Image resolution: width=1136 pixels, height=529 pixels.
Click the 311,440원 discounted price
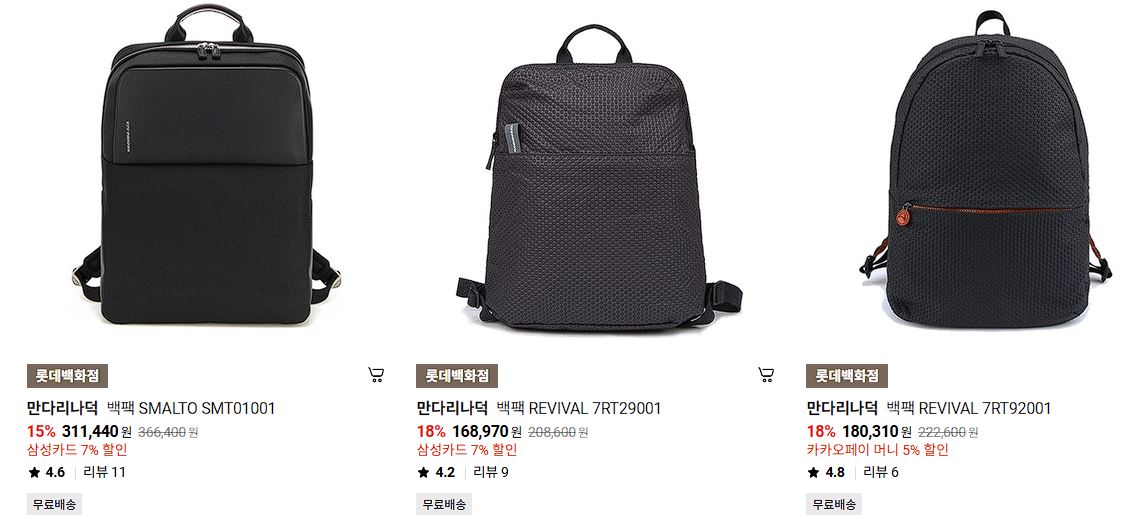pos(97,432)
